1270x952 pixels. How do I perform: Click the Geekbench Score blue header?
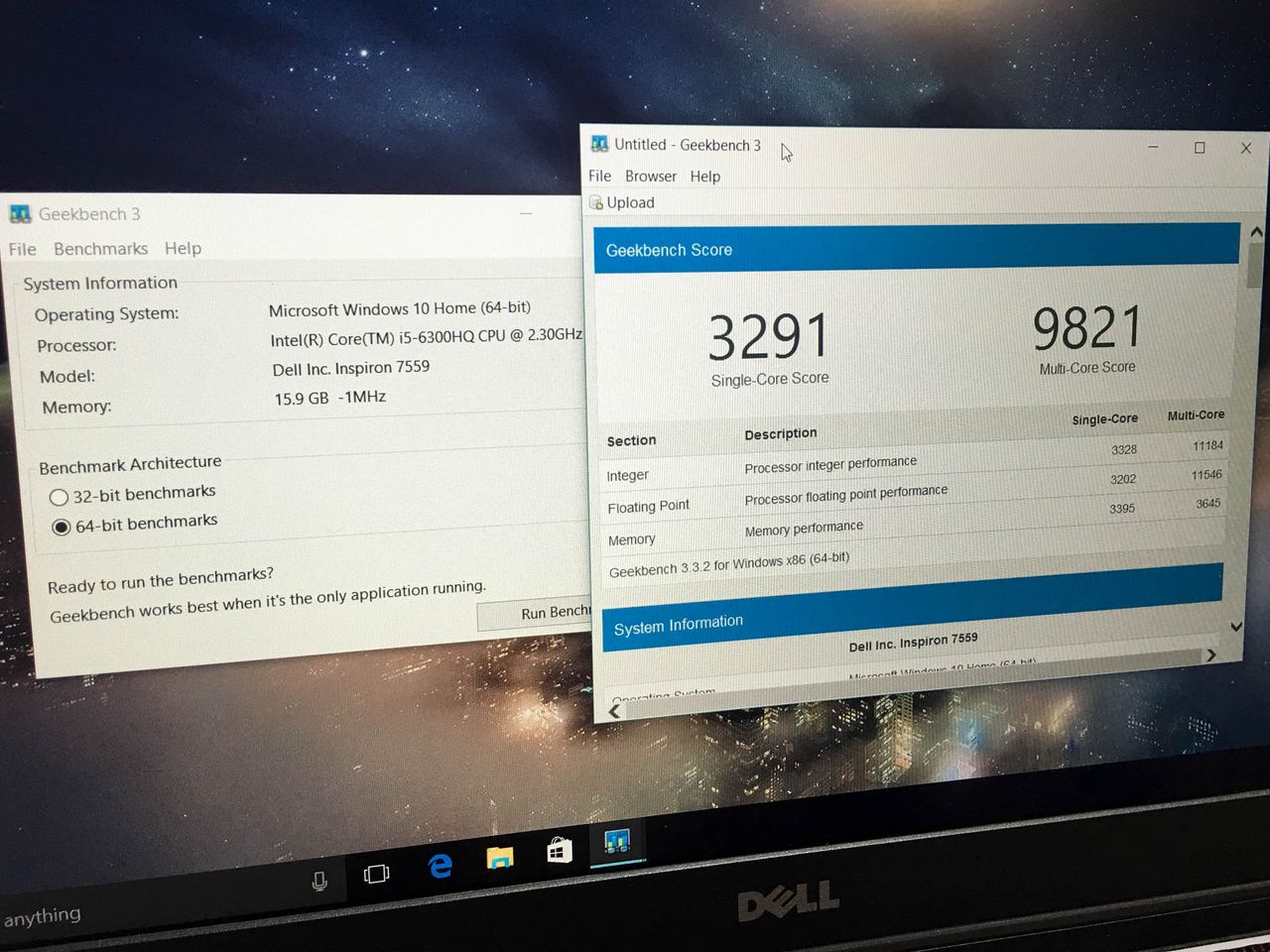click(917, 248)
